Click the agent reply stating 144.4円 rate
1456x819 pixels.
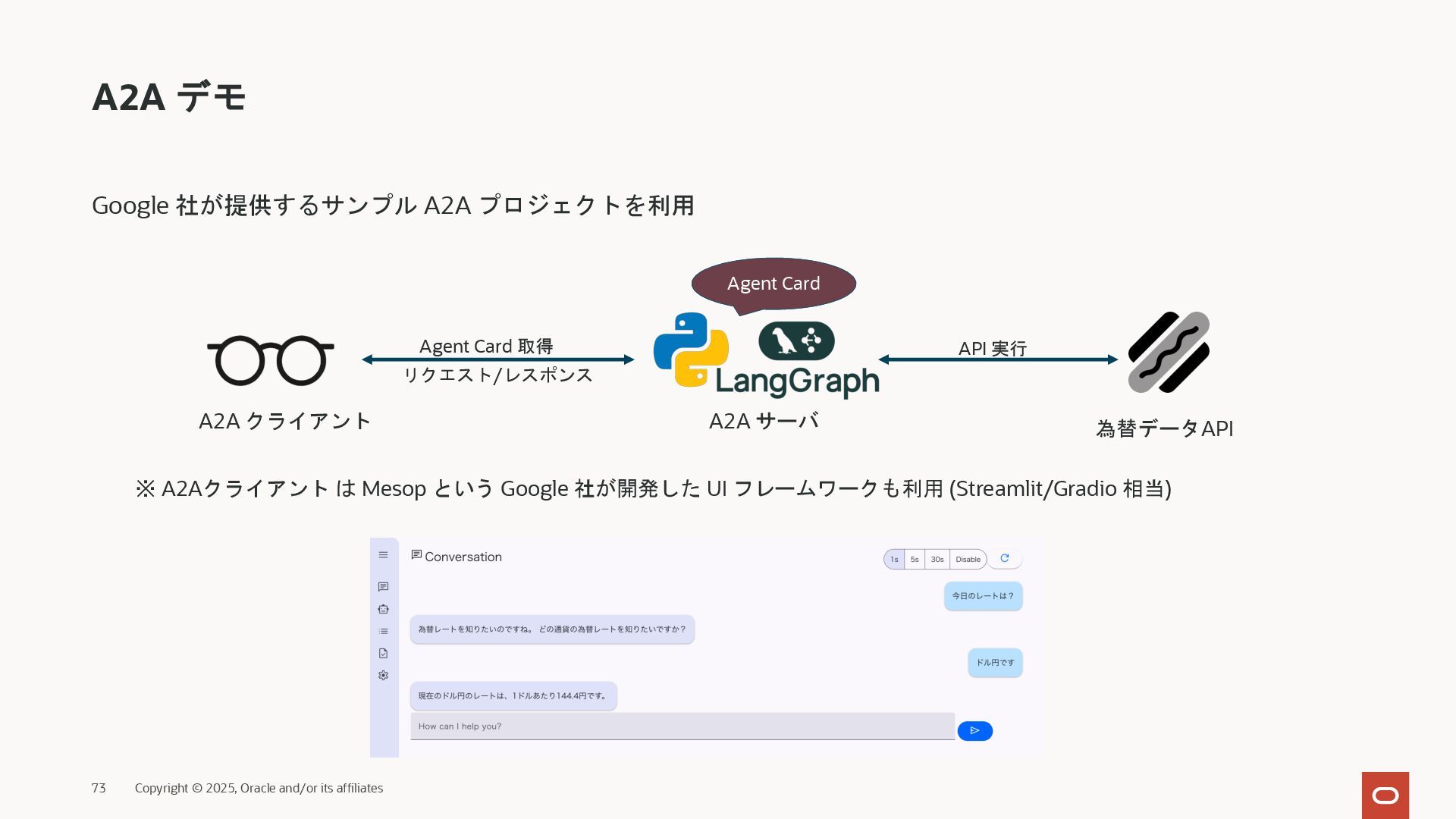pyautogui.click(x=513, y=696)
